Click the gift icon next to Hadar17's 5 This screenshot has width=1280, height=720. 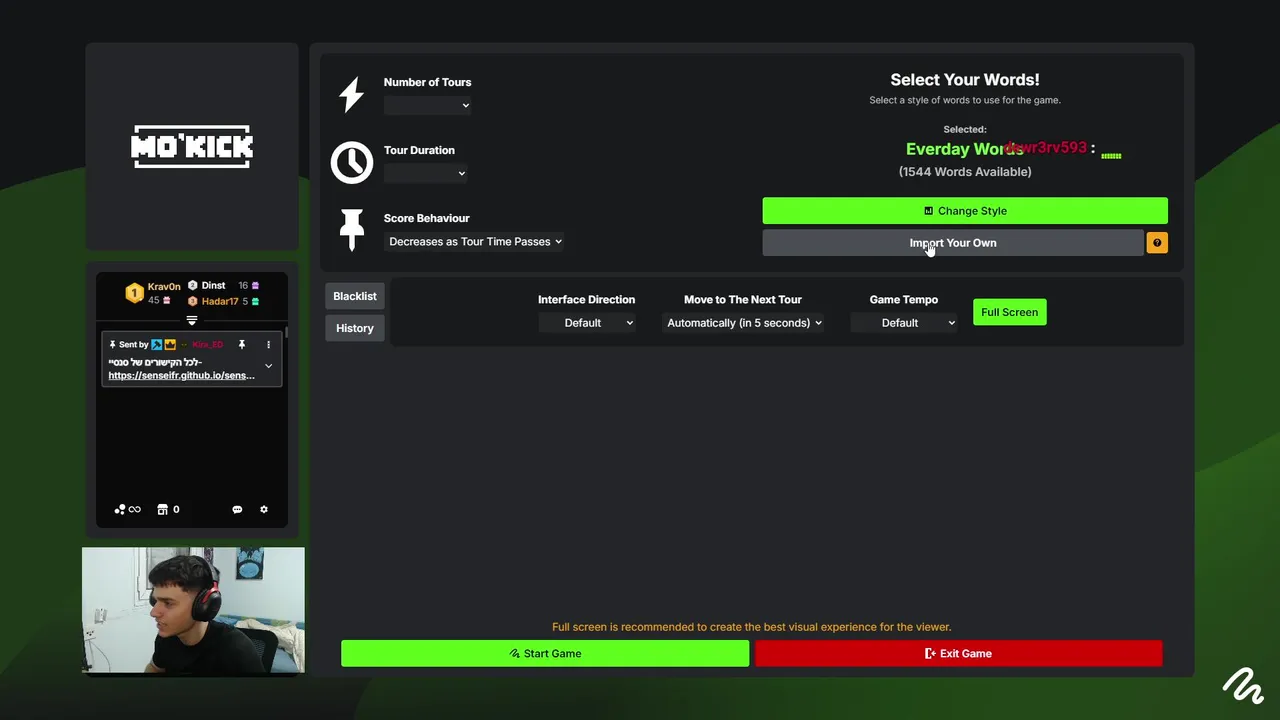tap(255, 301)
